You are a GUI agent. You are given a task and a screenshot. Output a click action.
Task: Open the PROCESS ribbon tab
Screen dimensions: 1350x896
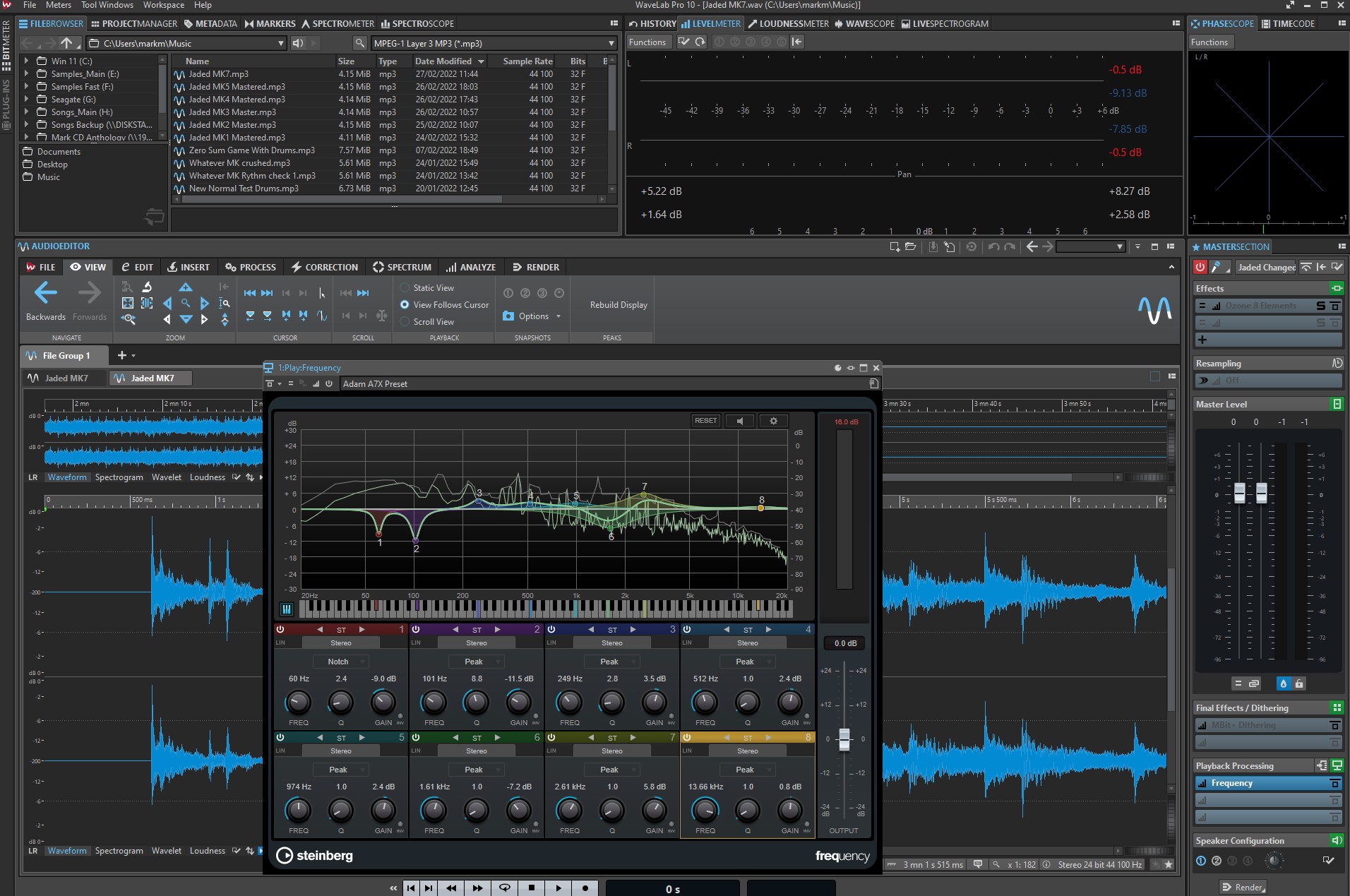point(251,267)
